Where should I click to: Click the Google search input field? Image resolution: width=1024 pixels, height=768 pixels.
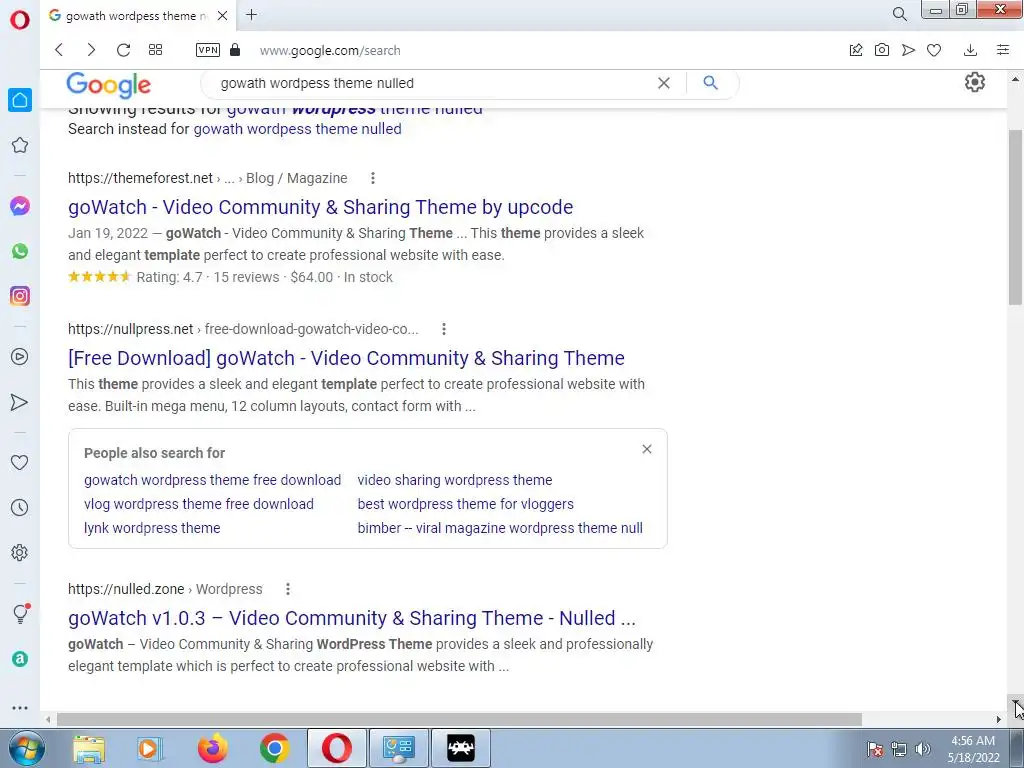click(x=431, y=84)
